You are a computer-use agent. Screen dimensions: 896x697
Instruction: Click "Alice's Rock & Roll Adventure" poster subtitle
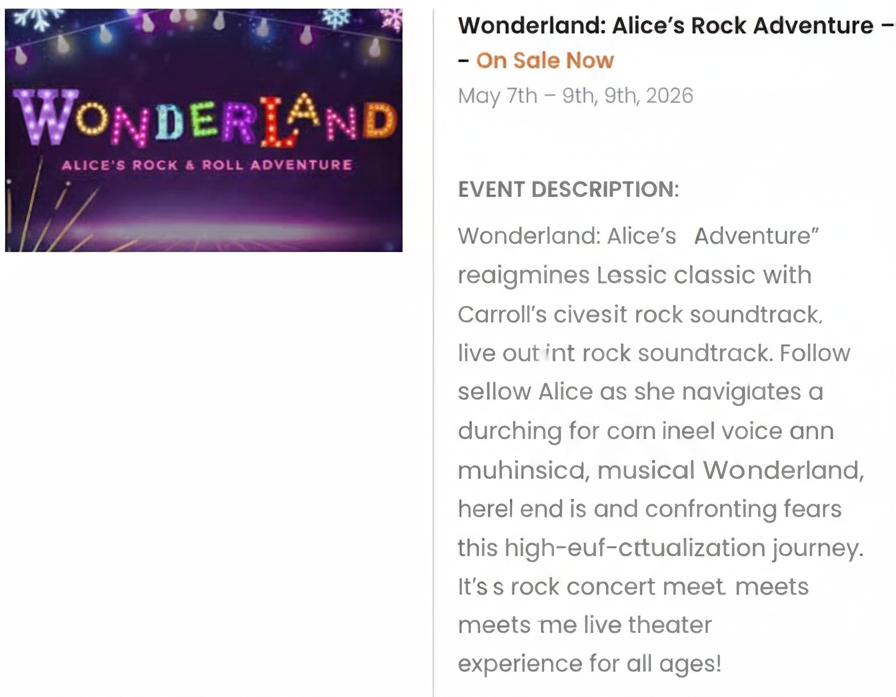(x=206, y=165)
